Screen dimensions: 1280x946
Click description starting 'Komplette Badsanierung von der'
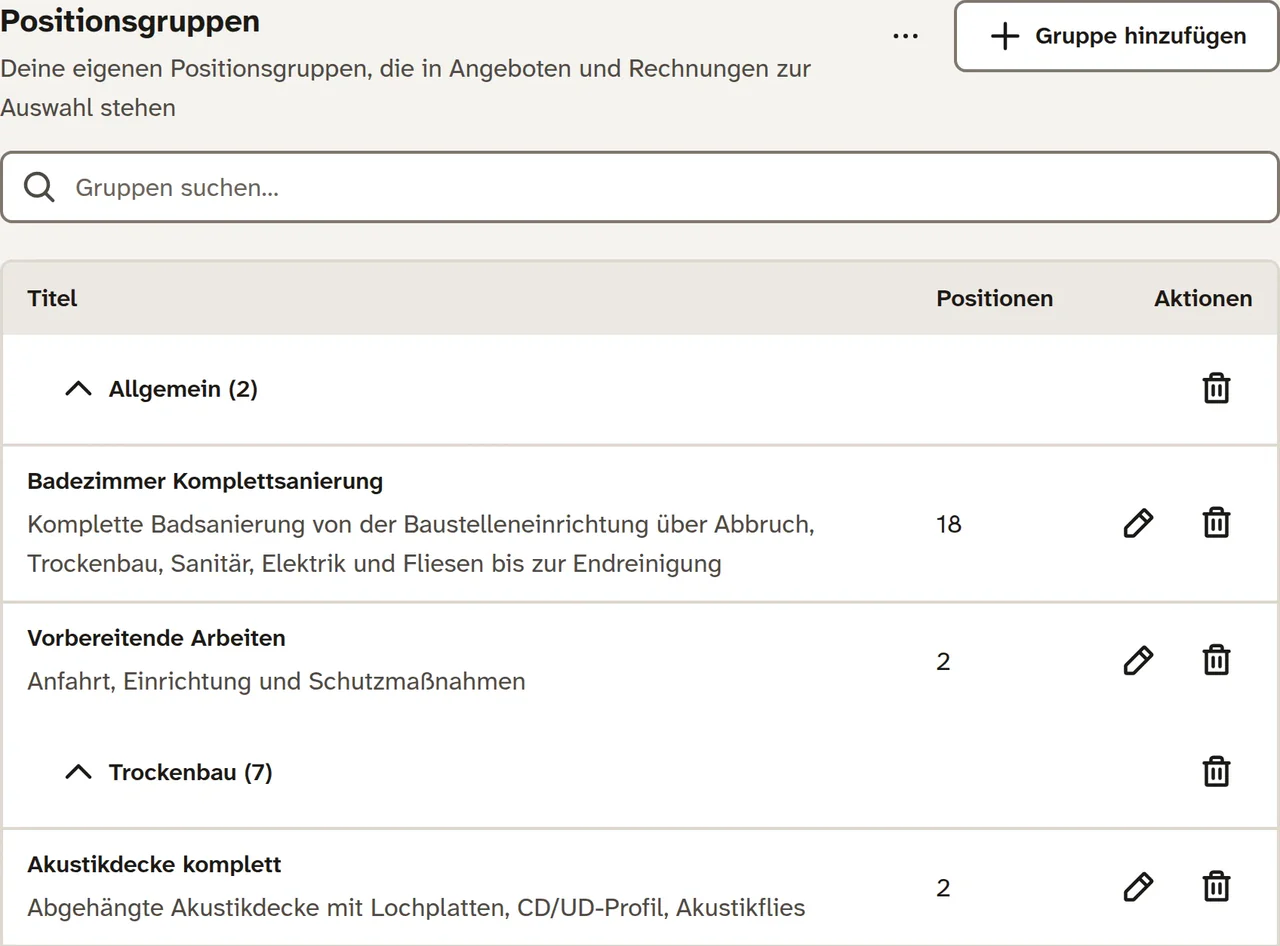421,544
